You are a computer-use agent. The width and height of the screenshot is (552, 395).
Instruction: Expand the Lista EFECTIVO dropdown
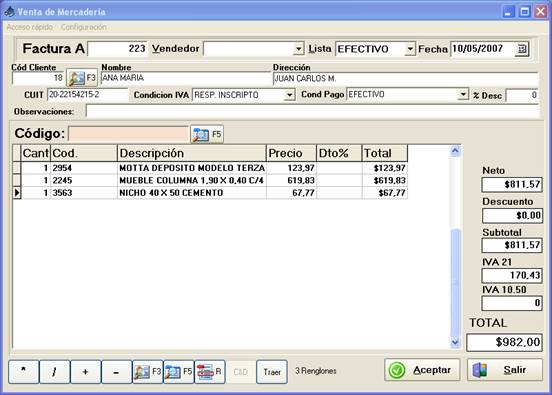[410, 49]
